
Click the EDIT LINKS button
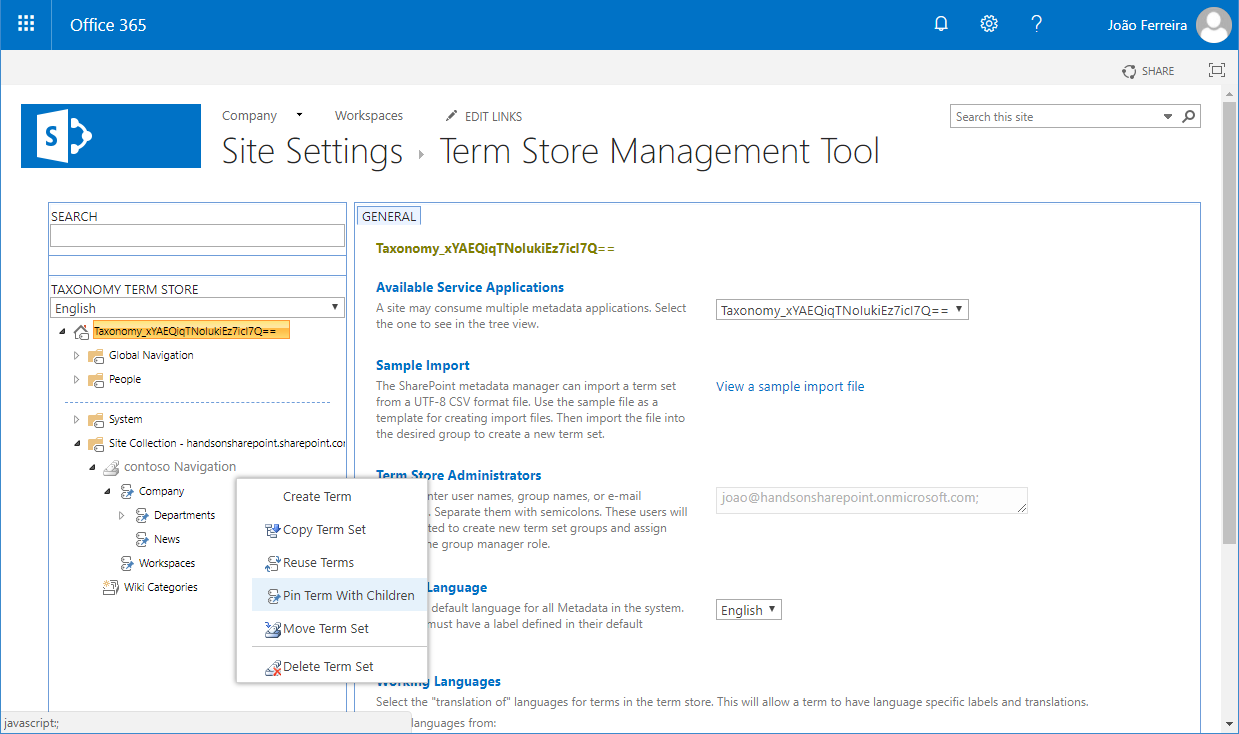coord(484,116)
